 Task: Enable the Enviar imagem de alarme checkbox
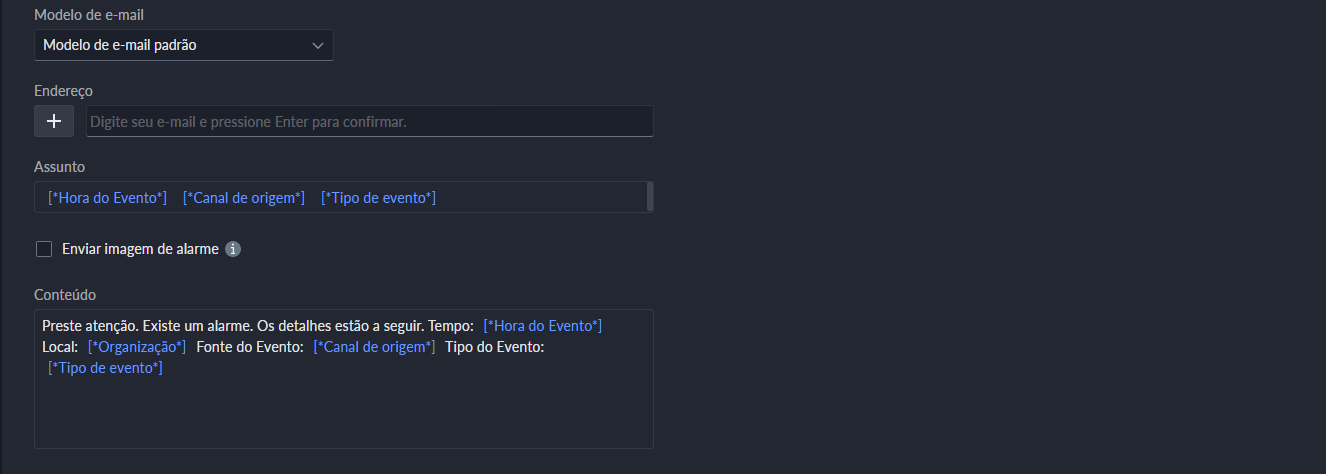point(44,249)
